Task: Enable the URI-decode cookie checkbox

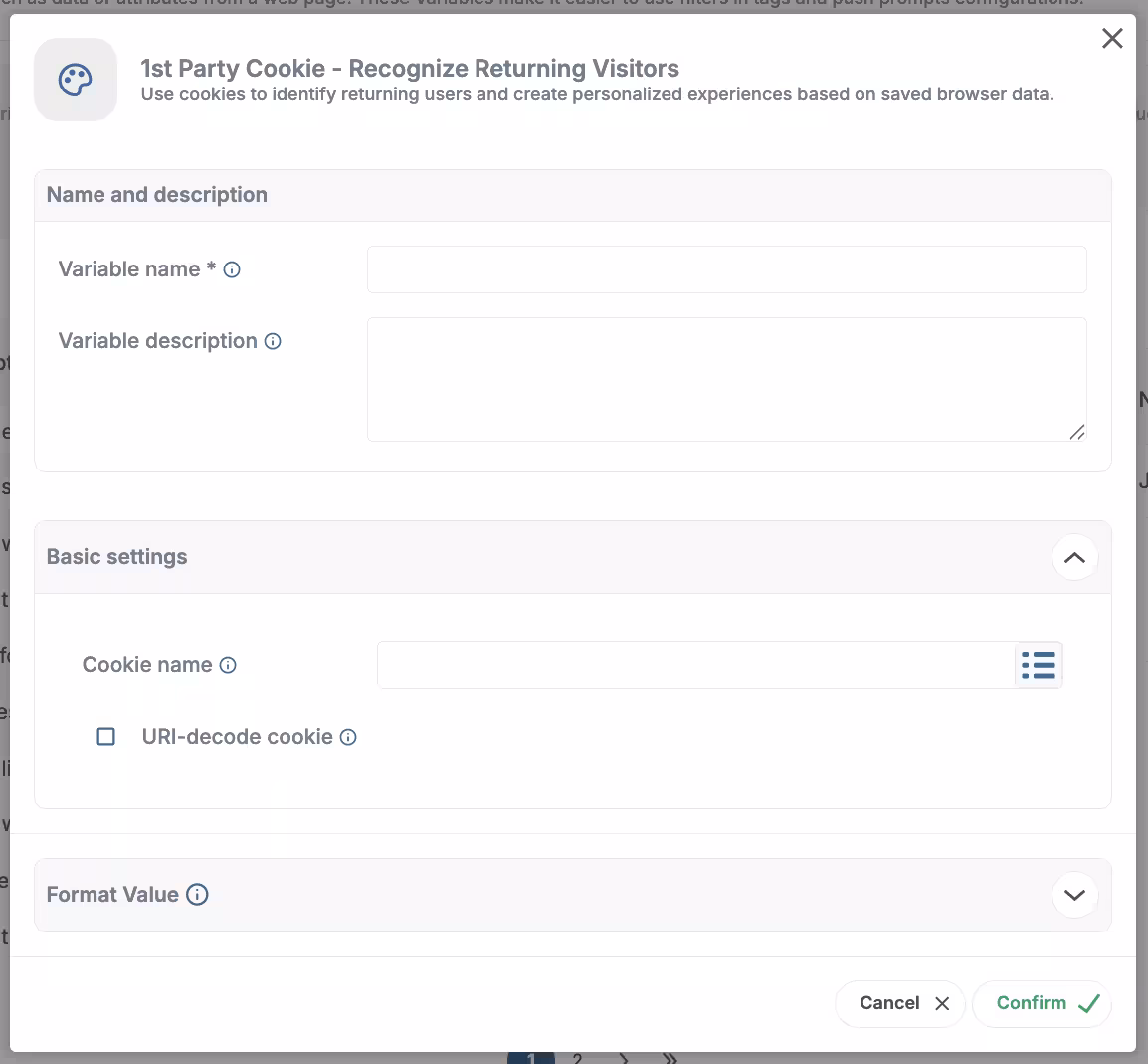Action: click(106, 737)
